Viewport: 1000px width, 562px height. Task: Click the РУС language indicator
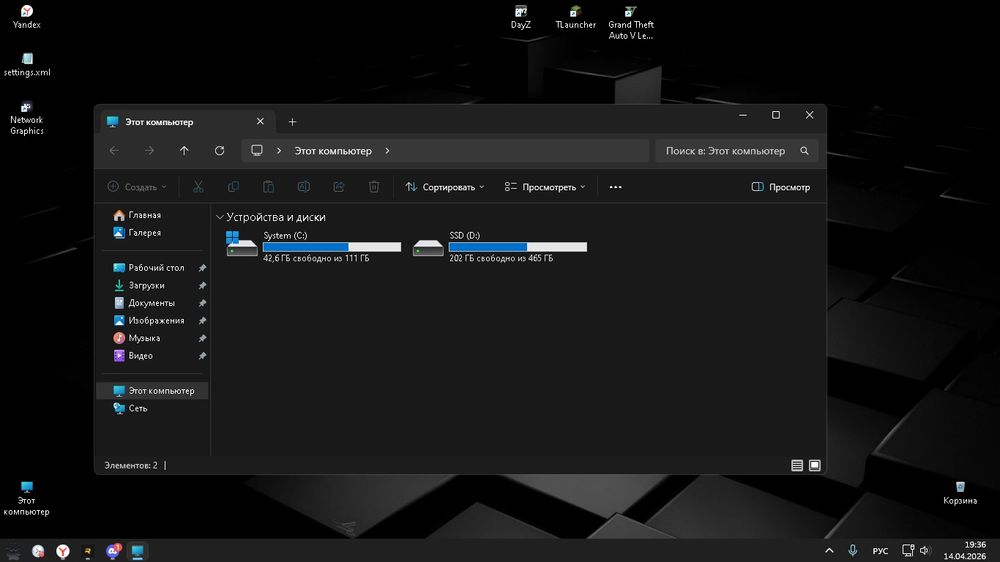coord(880,551)
